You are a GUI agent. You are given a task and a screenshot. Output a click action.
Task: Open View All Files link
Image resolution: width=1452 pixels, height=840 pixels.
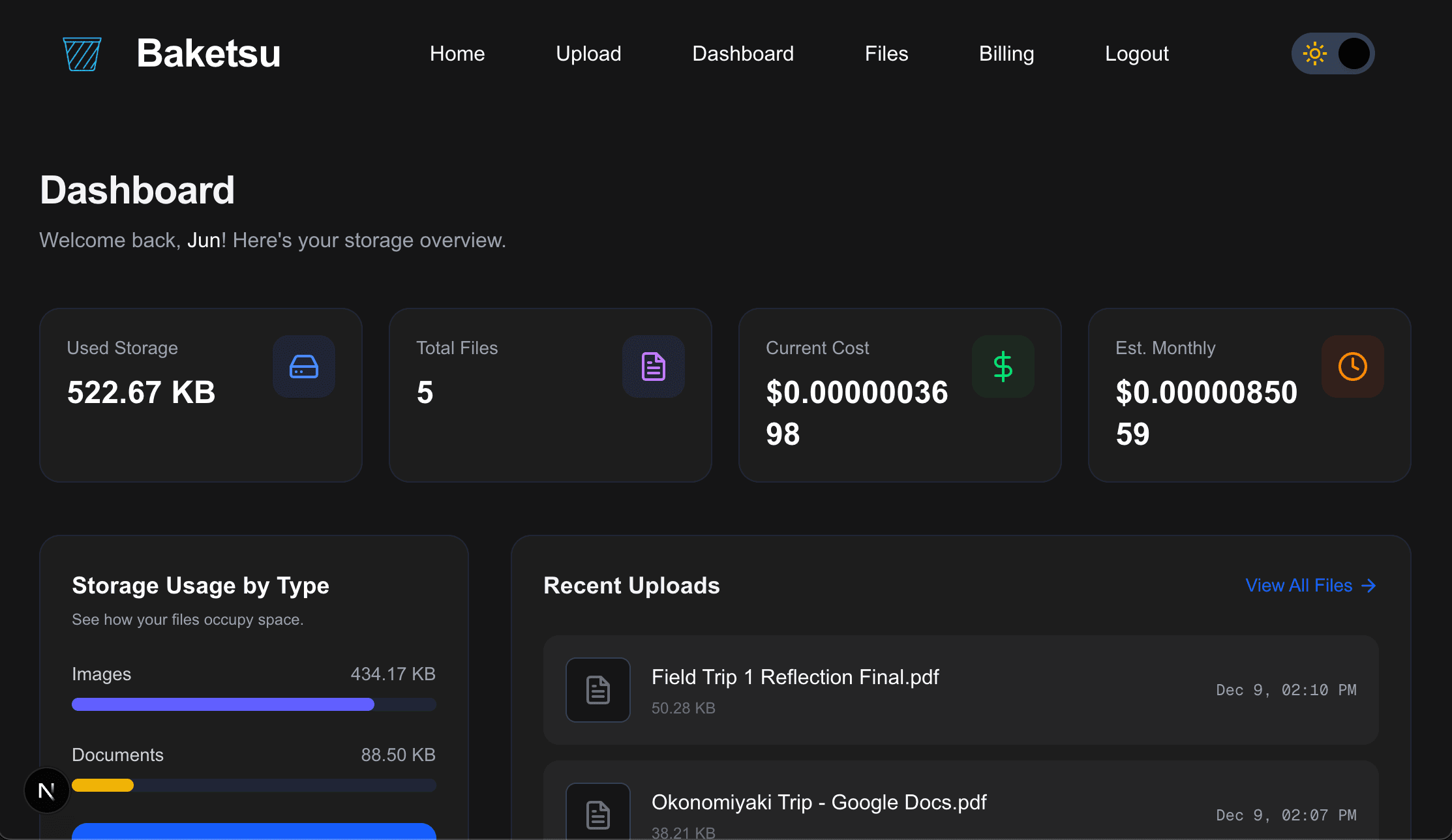(1297, 586)
